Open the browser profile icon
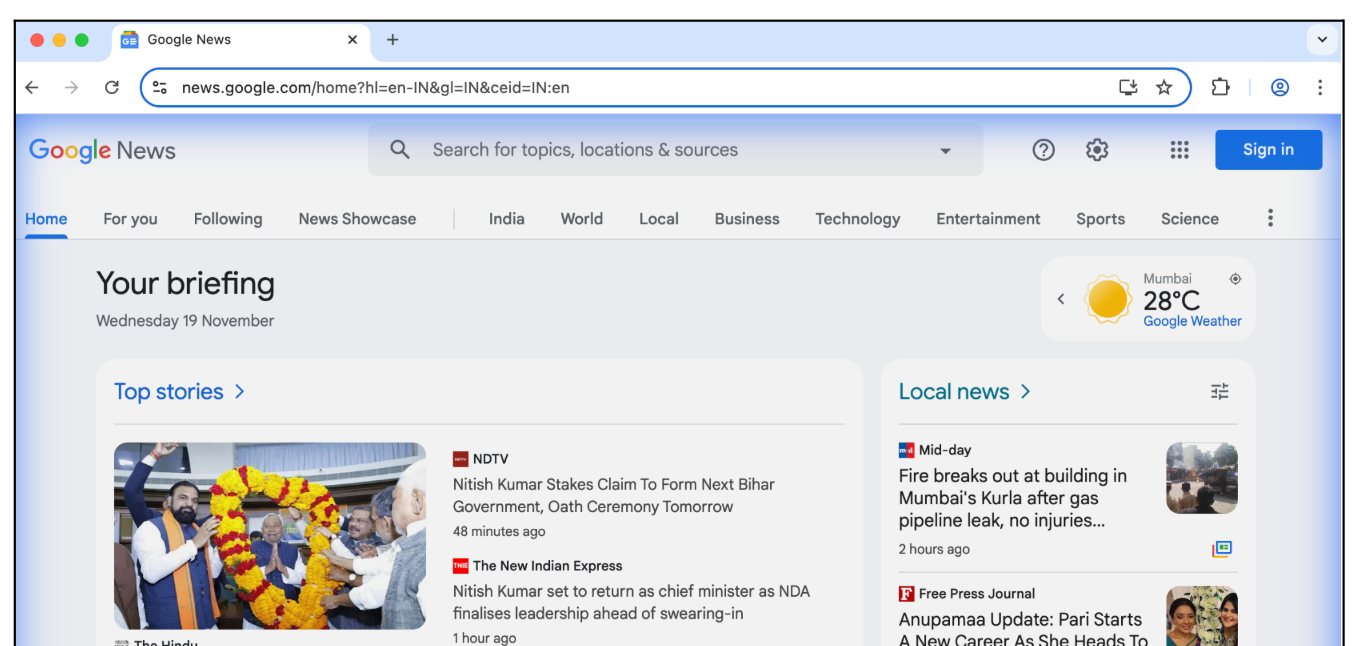The height and width of the screenshot is (646, 1356). click(x=1280, y=87)
